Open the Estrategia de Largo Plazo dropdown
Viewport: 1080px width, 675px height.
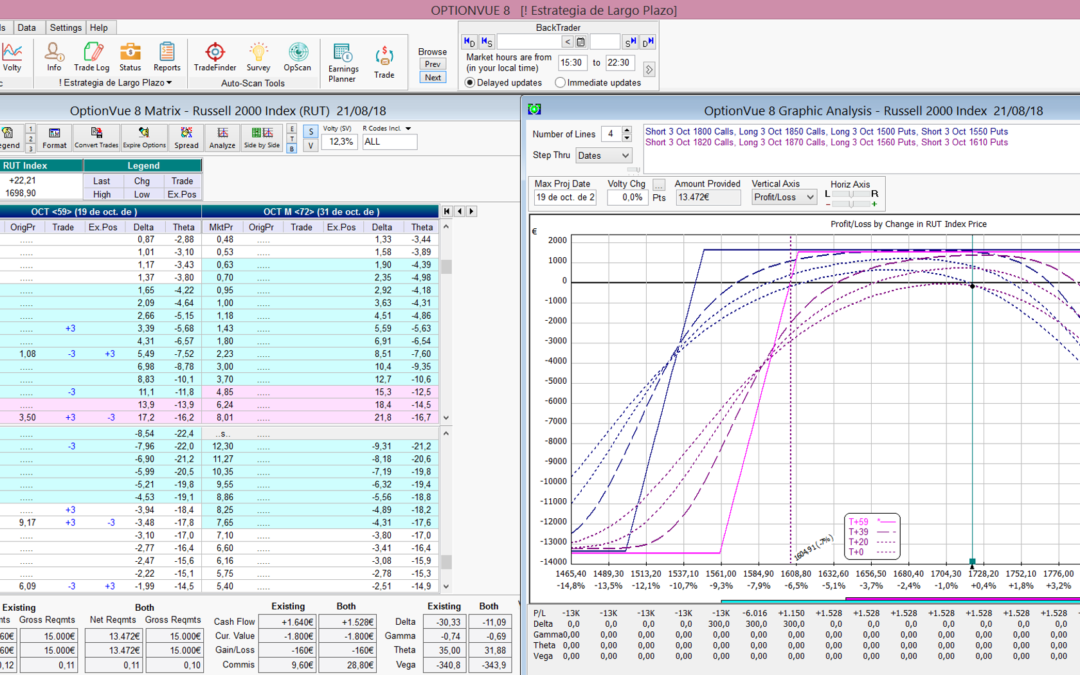tap(116, 83)
